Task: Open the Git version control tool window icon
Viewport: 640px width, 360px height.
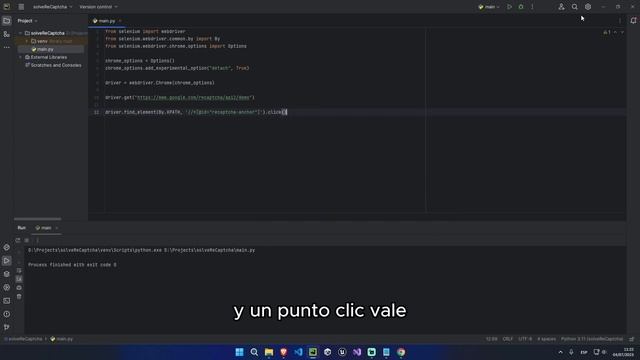Action: click(x=7, y=327)
